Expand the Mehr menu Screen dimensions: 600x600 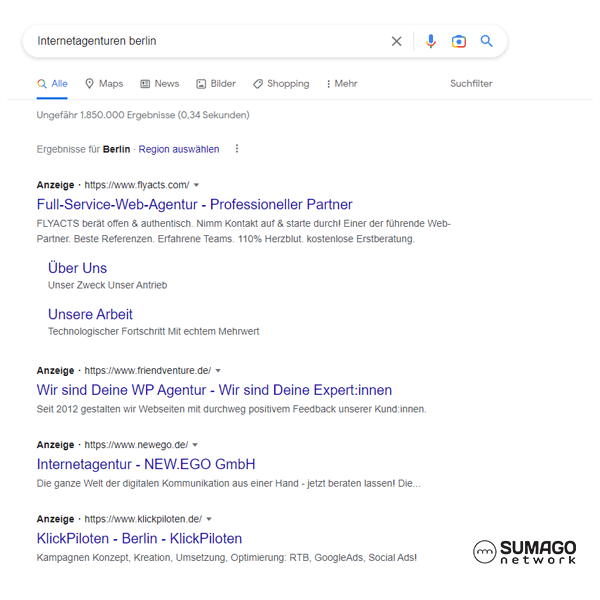tap(342, 83)
